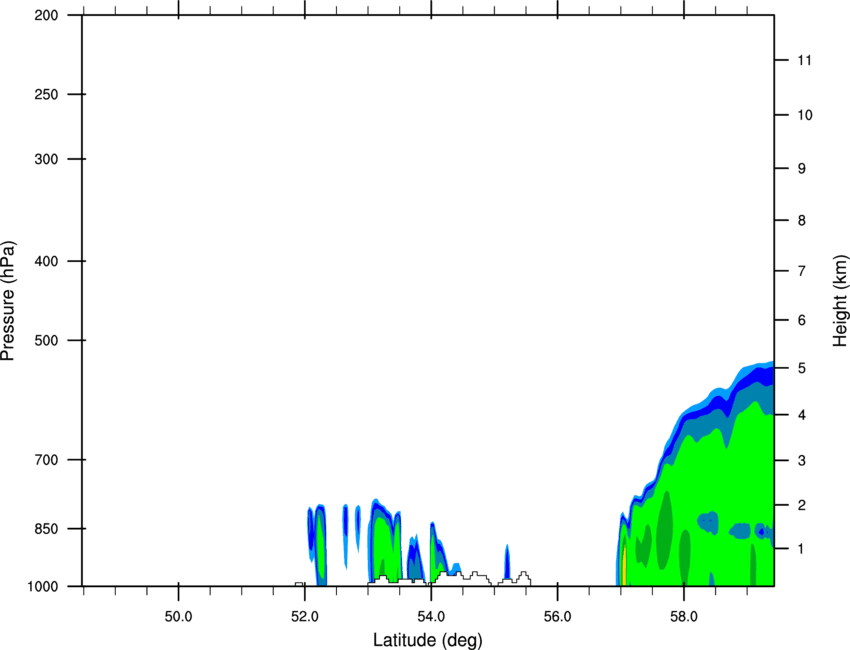
Task: Click the 'Height (km)' axis title
Action: coord(840,301)
